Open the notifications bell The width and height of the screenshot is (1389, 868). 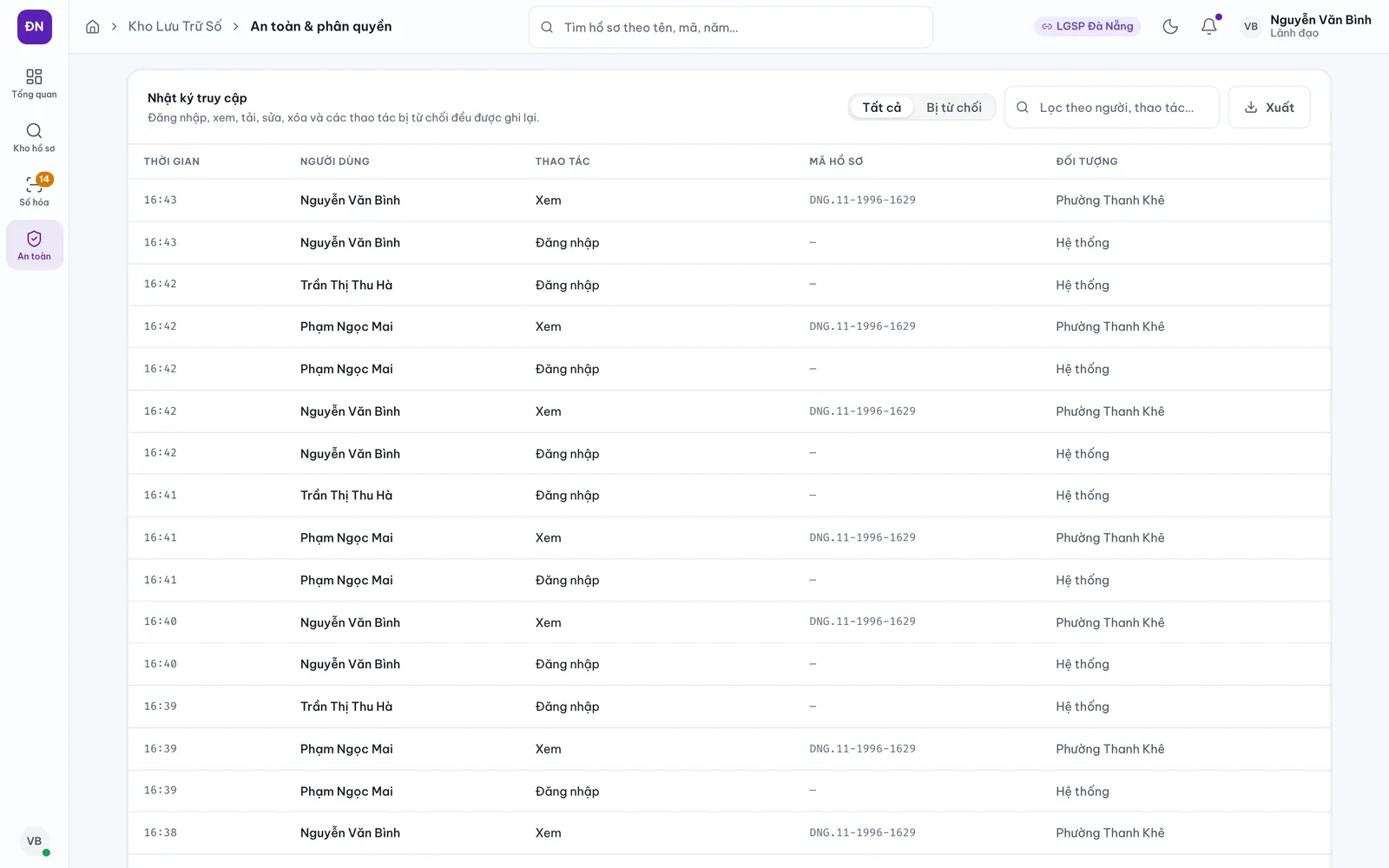point(1209,27)
